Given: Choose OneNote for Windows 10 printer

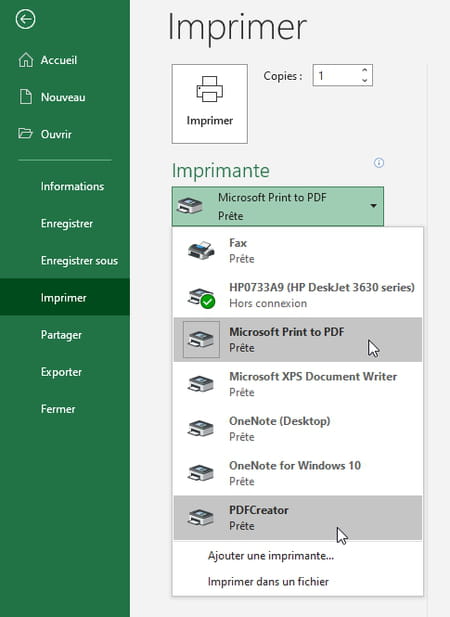Looking at the screenshot, I should [x=298, y=473].
